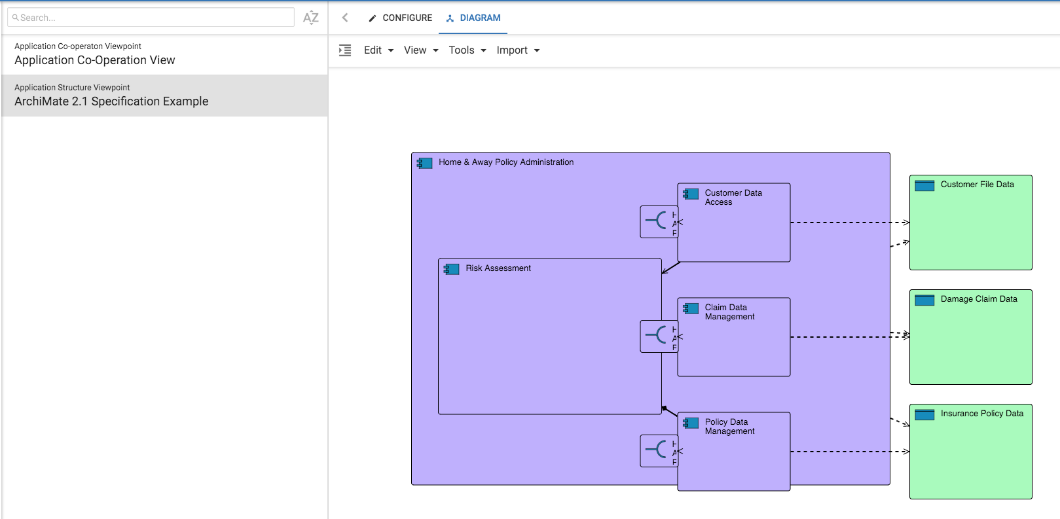Select interface symbol beside Claim Data Management
The height and width of the screenshot is (519, 1060).
click(x=658, y=336)
